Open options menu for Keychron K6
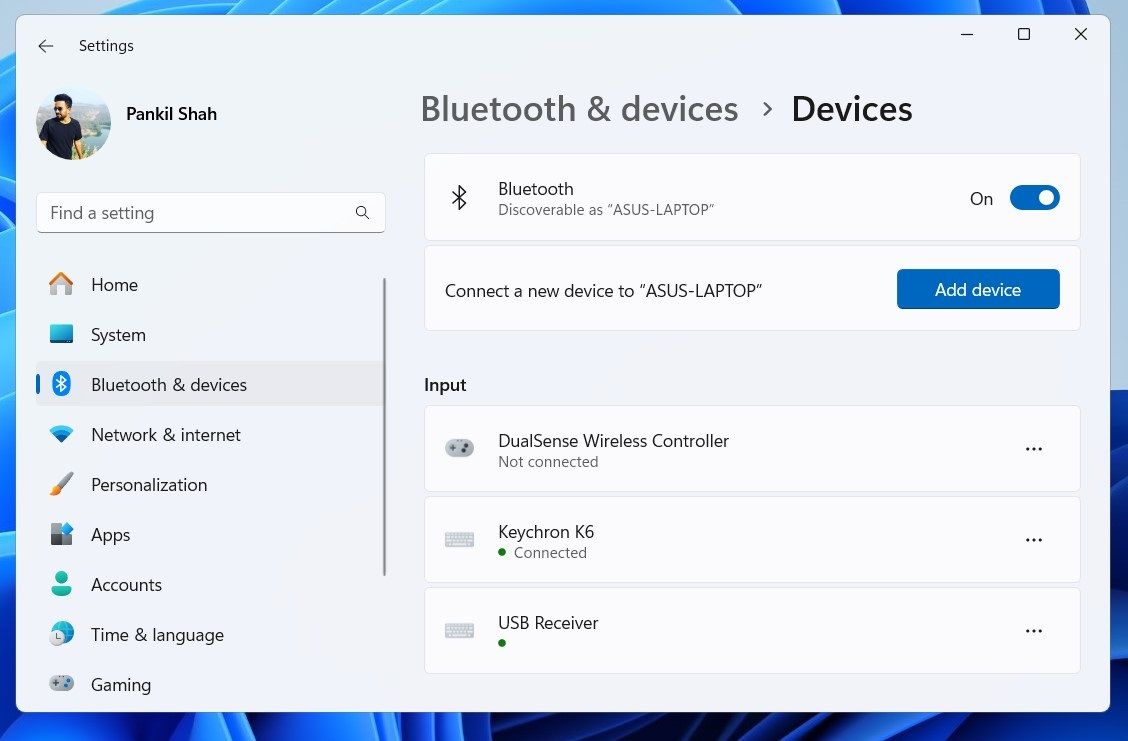This screenshot has height=741, width=1128. [x=1034, y=539]
